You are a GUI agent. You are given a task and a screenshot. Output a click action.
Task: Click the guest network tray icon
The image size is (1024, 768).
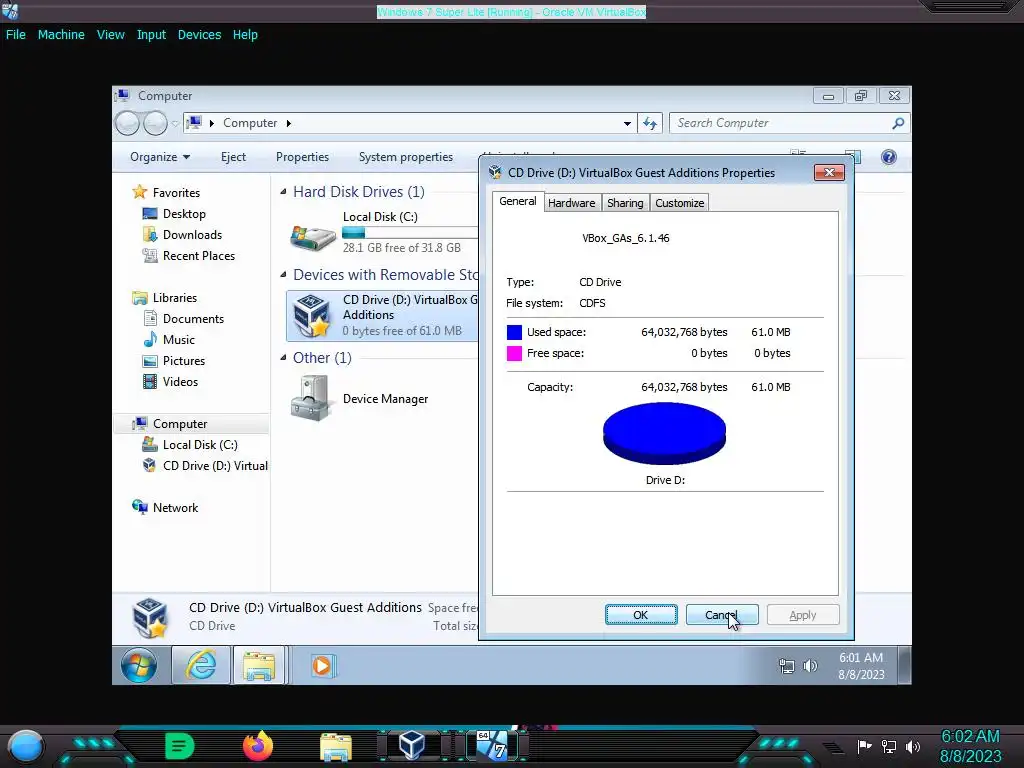point(787,666)
